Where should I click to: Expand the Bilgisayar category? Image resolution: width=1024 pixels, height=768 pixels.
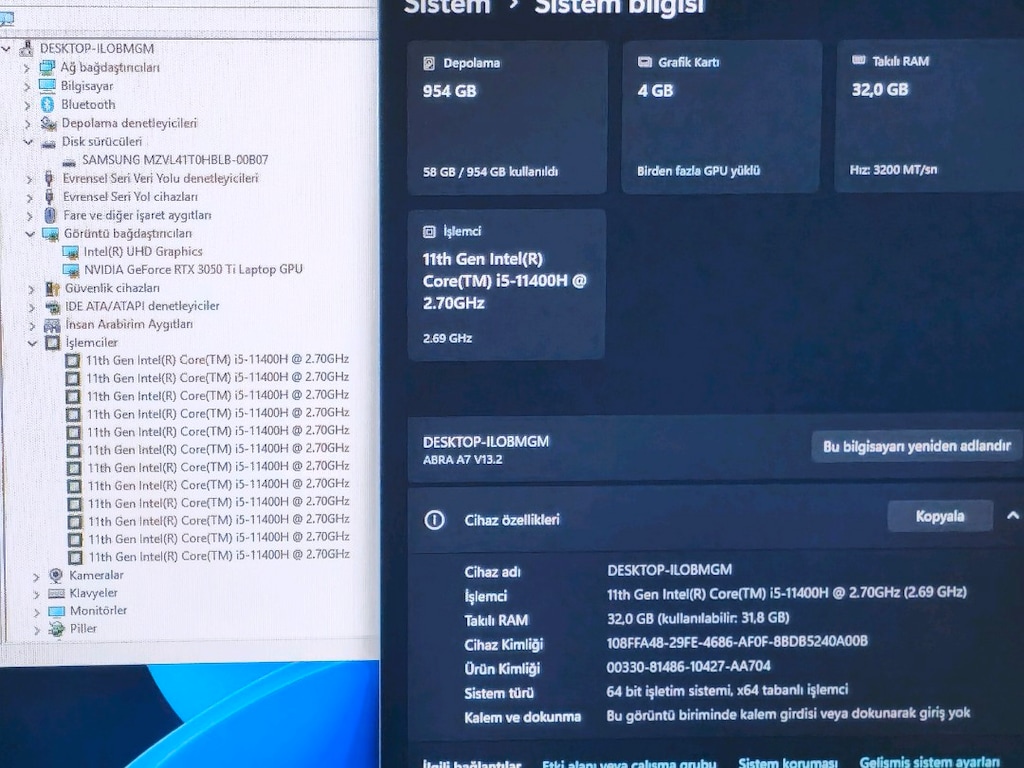pyautogui.click(x=27, y=86)
